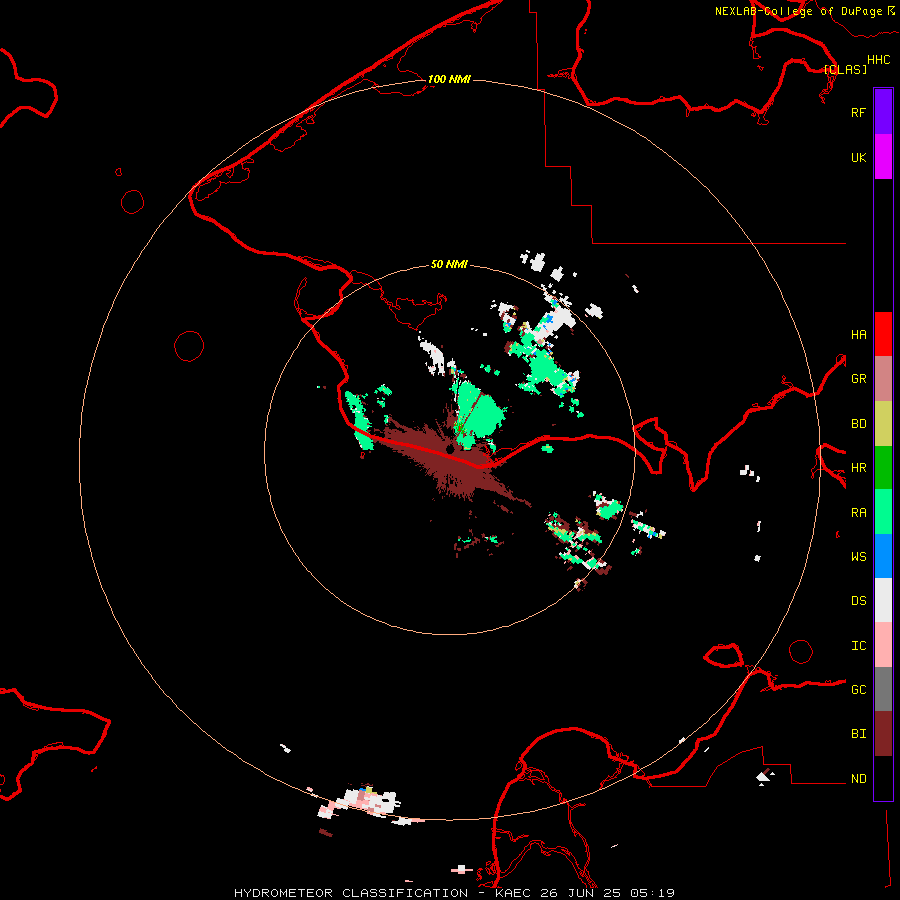Select the blue WS legend swatch

pos(883,556)
